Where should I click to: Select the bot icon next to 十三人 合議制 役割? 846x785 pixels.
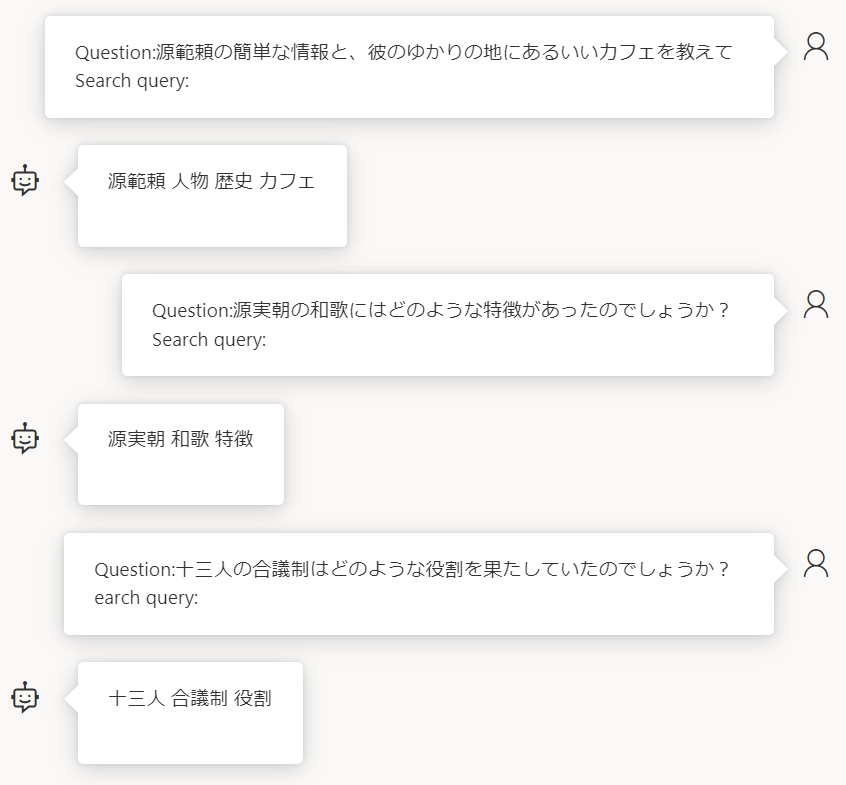coord(25,697)
